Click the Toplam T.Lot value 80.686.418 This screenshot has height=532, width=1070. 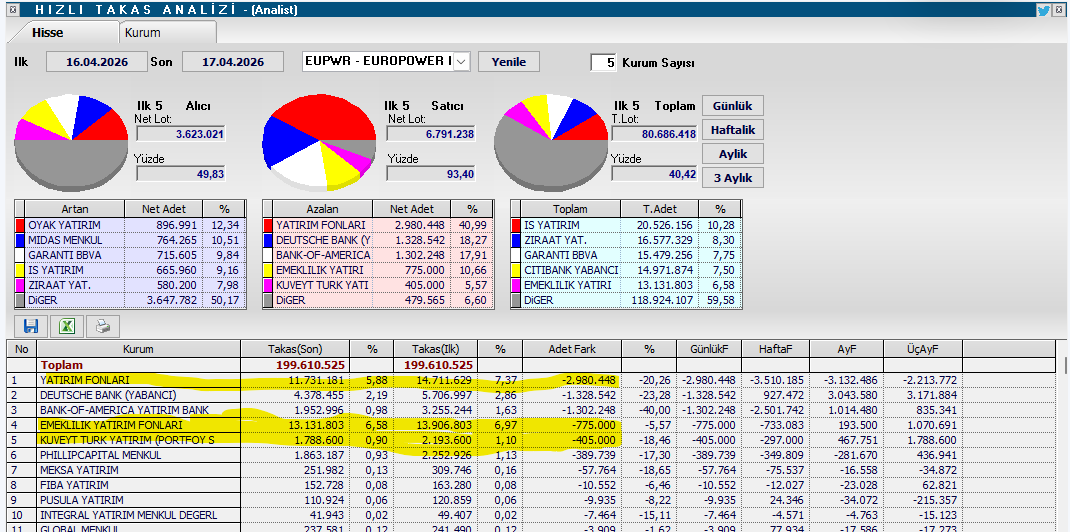point(654,134)
